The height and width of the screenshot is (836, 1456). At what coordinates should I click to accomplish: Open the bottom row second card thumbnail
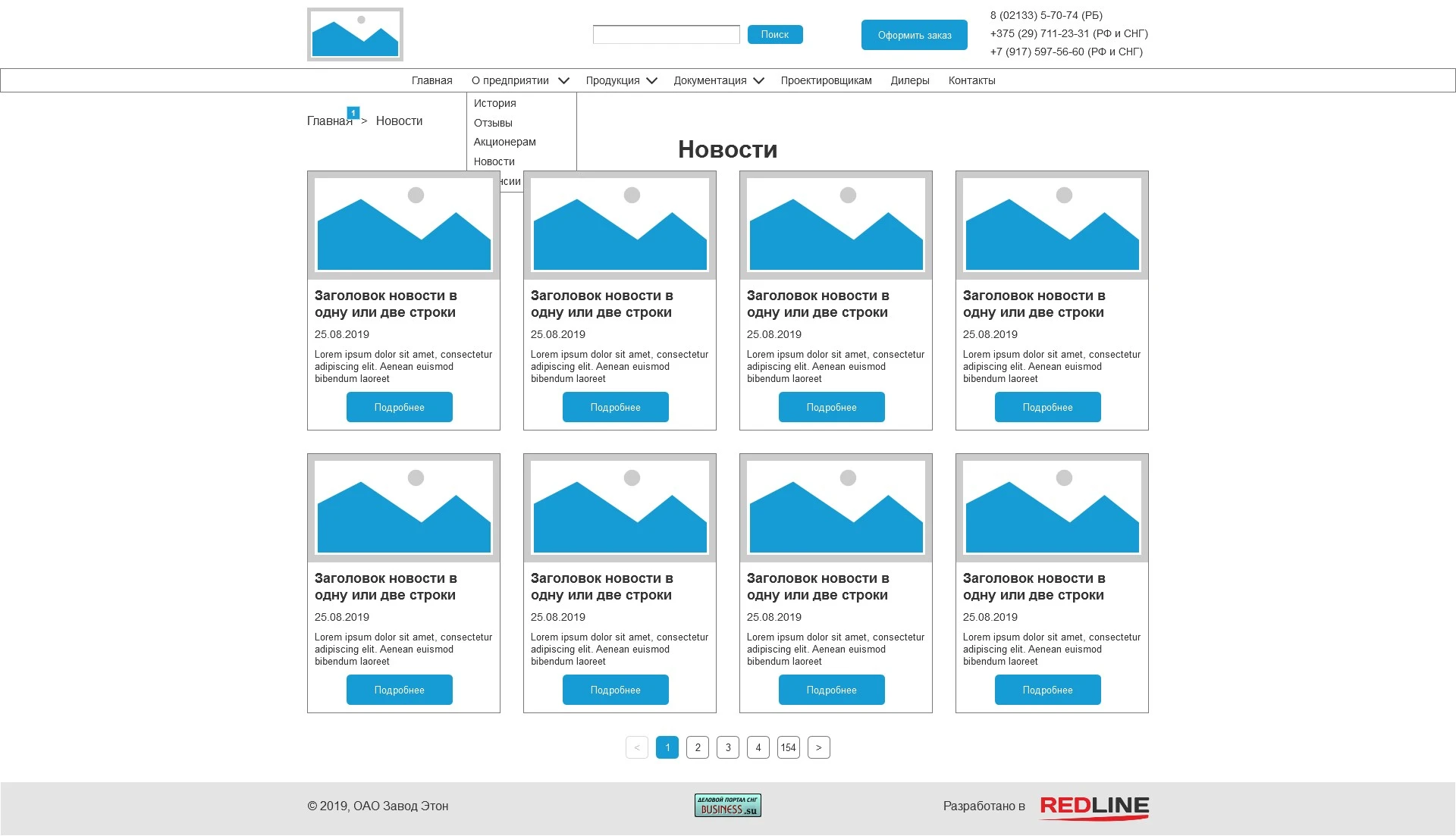[620, 508]
